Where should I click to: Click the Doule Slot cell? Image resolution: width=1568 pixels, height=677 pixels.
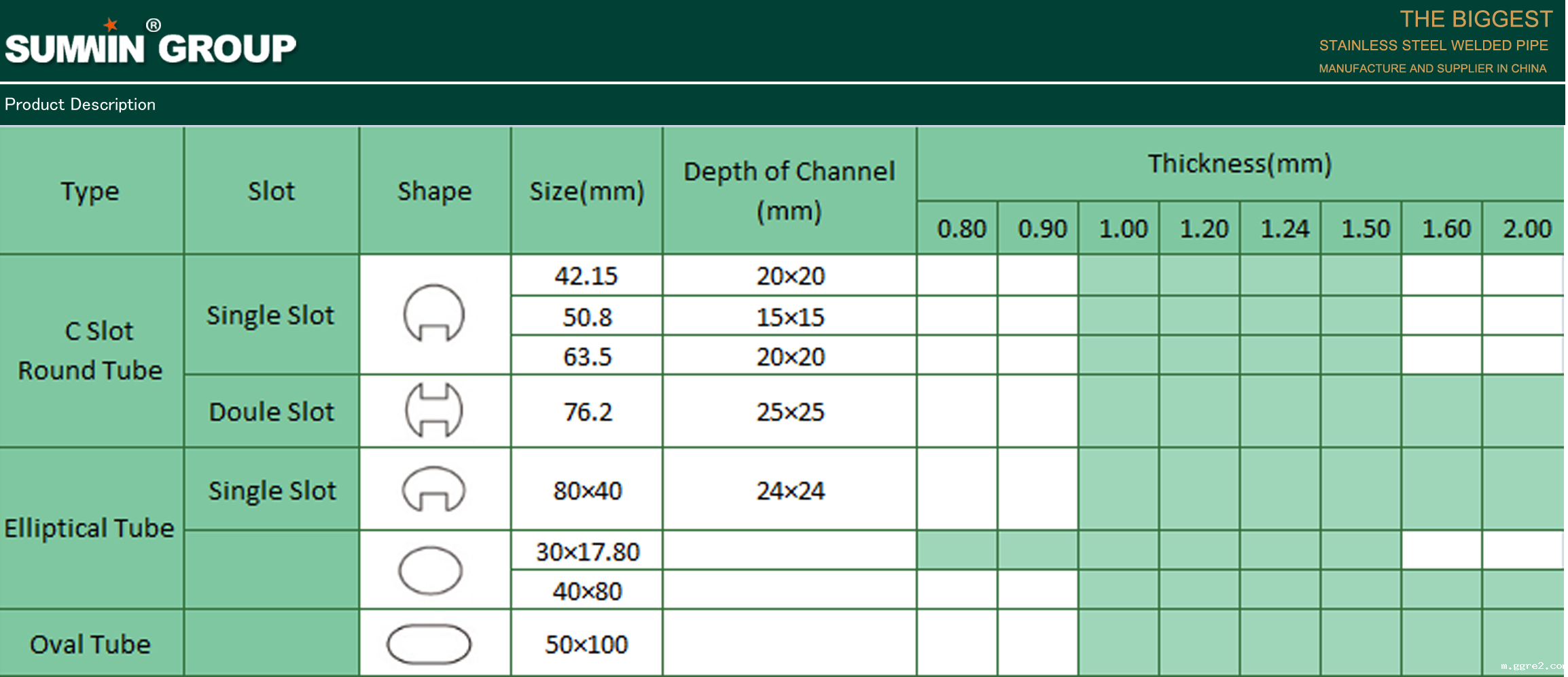[x=272, y=412]
